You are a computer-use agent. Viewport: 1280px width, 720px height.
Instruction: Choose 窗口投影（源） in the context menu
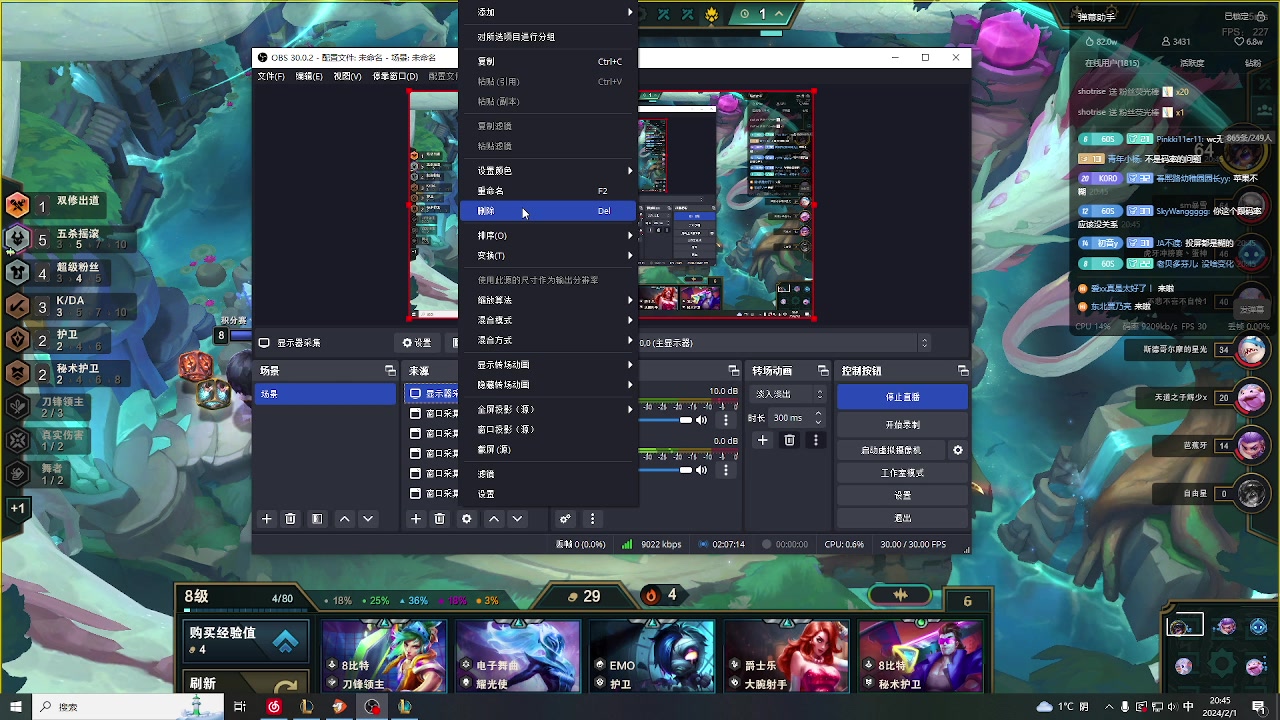coord(549,430)
